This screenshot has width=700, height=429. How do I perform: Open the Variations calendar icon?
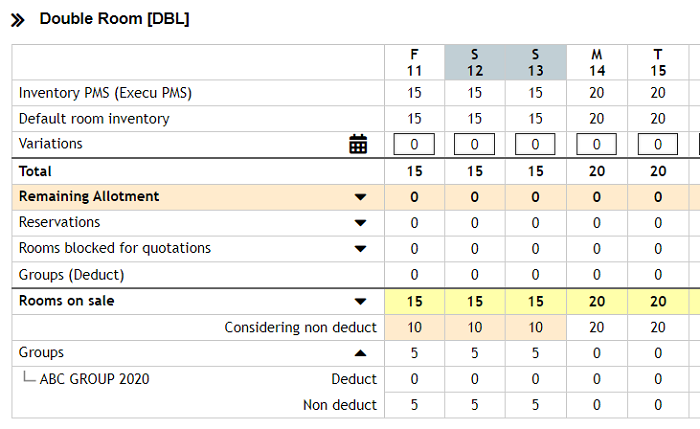(x=358, y=144)
